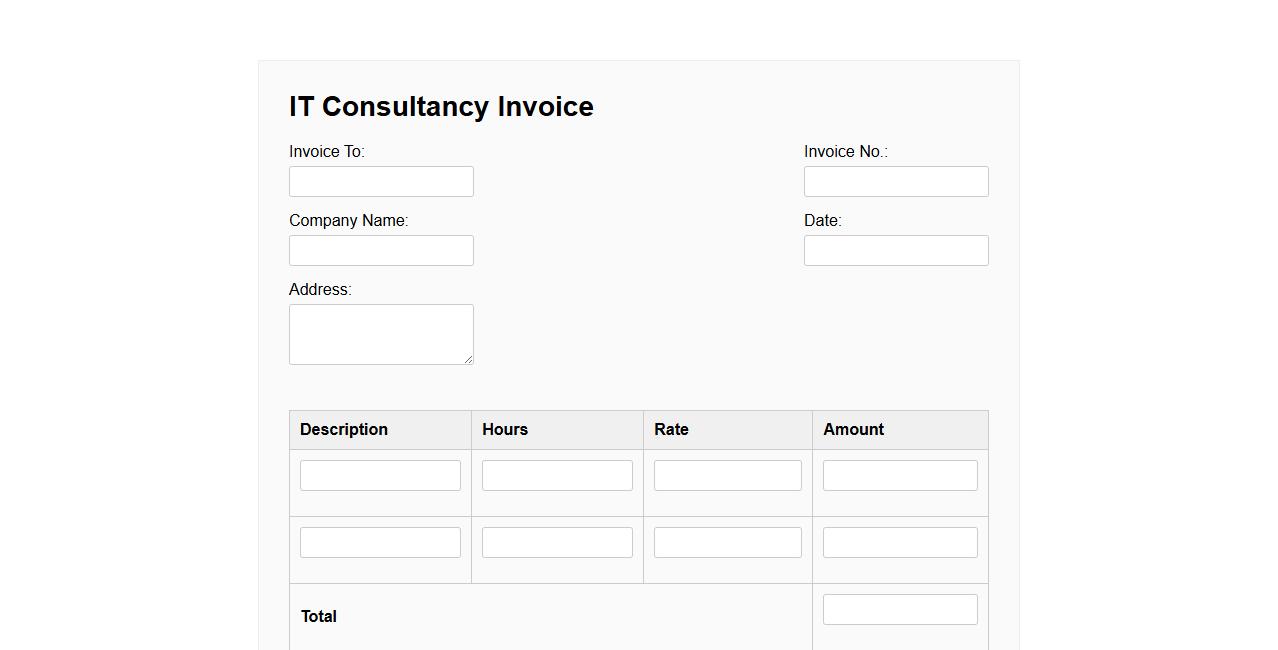Click the 'Company Name:' label
Image resolution: width=1278 pixels, height=650 pixels.
[348, 221]
